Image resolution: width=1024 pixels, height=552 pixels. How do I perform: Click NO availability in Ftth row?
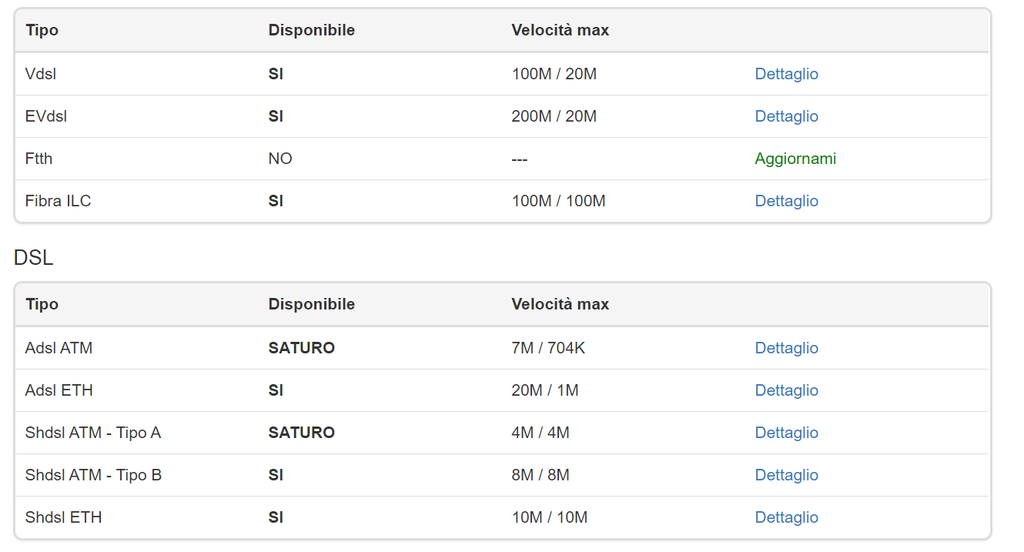tap(280, 158)
